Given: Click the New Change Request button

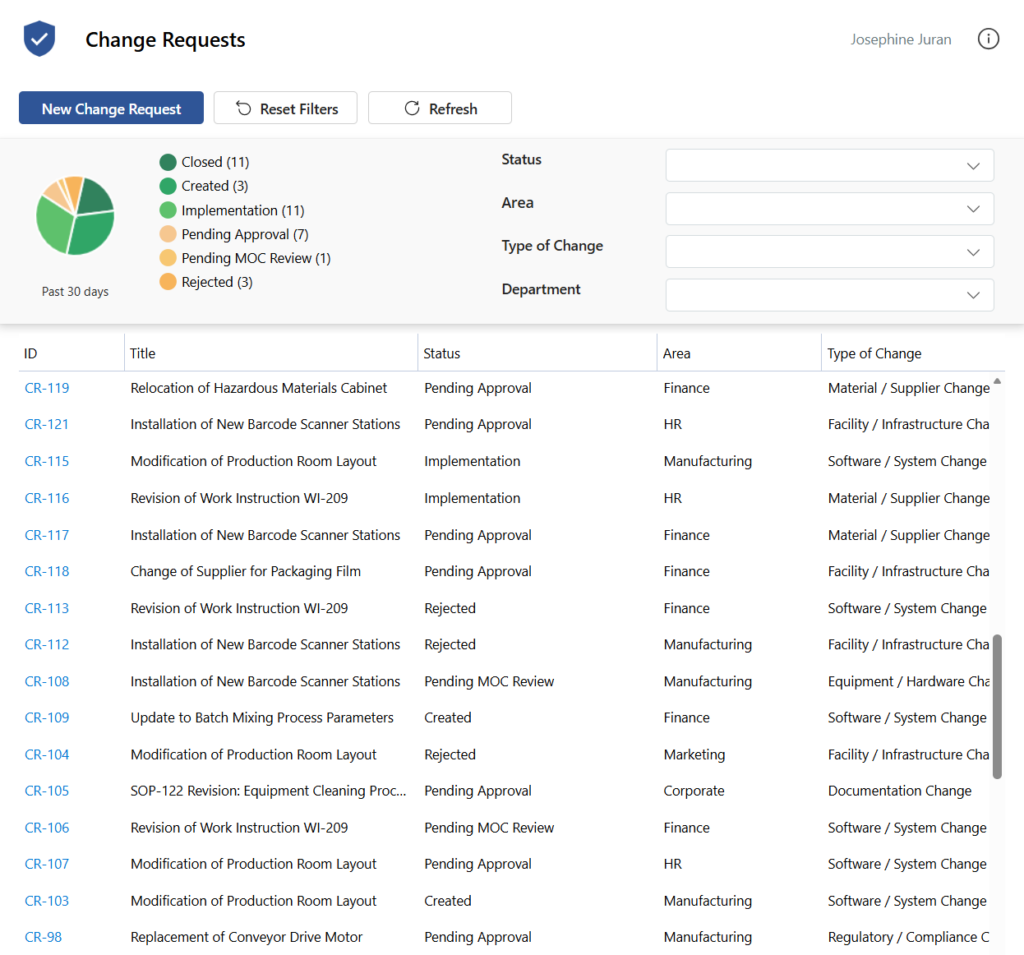Looking at the screenshot, I should click(111, 108).
